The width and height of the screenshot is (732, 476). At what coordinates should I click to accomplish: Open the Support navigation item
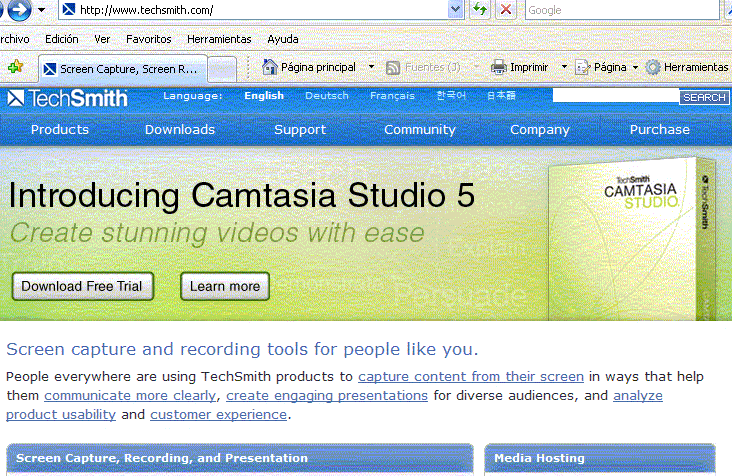click(300, 130)
